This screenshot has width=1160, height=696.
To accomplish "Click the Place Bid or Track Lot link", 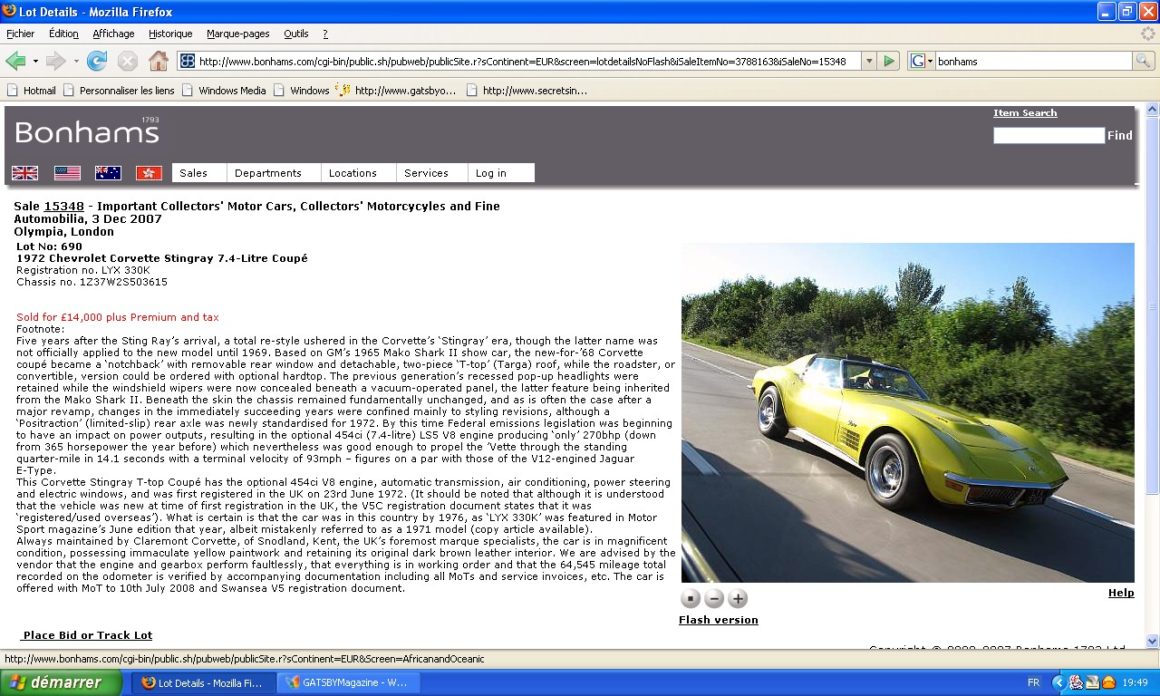I will click(x=88, y=635).
